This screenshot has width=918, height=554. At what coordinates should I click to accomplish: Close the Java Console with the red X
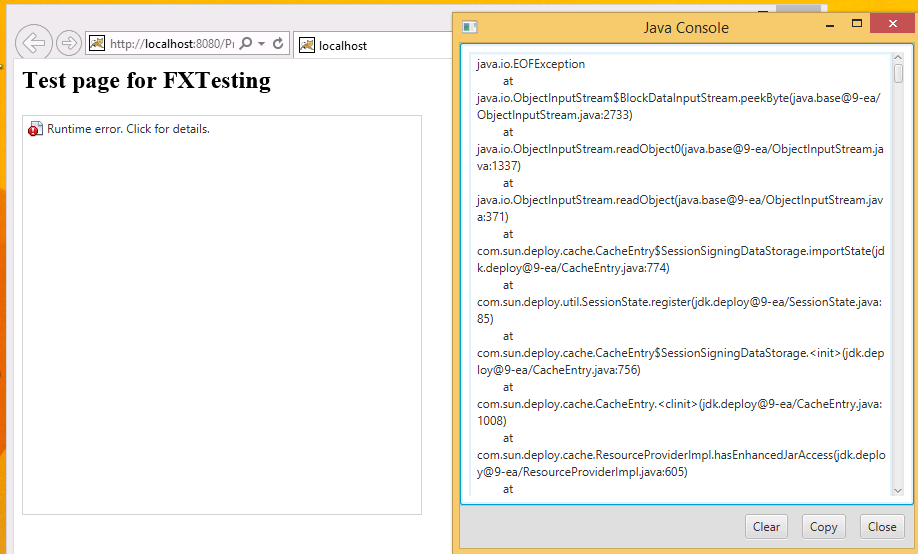click(x=892, y=23)
